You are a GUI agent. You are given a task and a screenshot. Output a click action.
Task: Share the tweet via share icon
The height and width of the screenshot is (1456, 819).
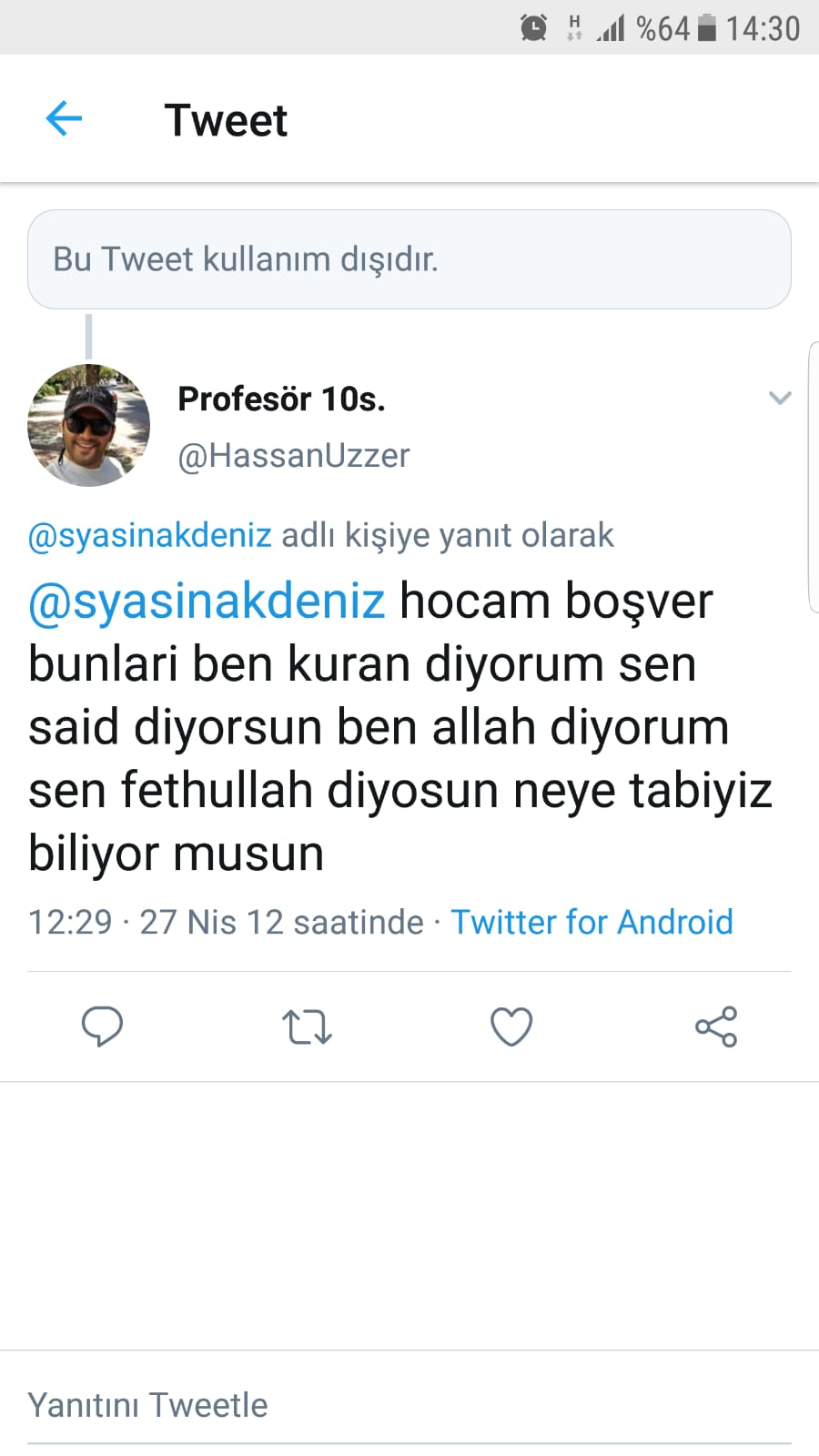click(716, 1026)
